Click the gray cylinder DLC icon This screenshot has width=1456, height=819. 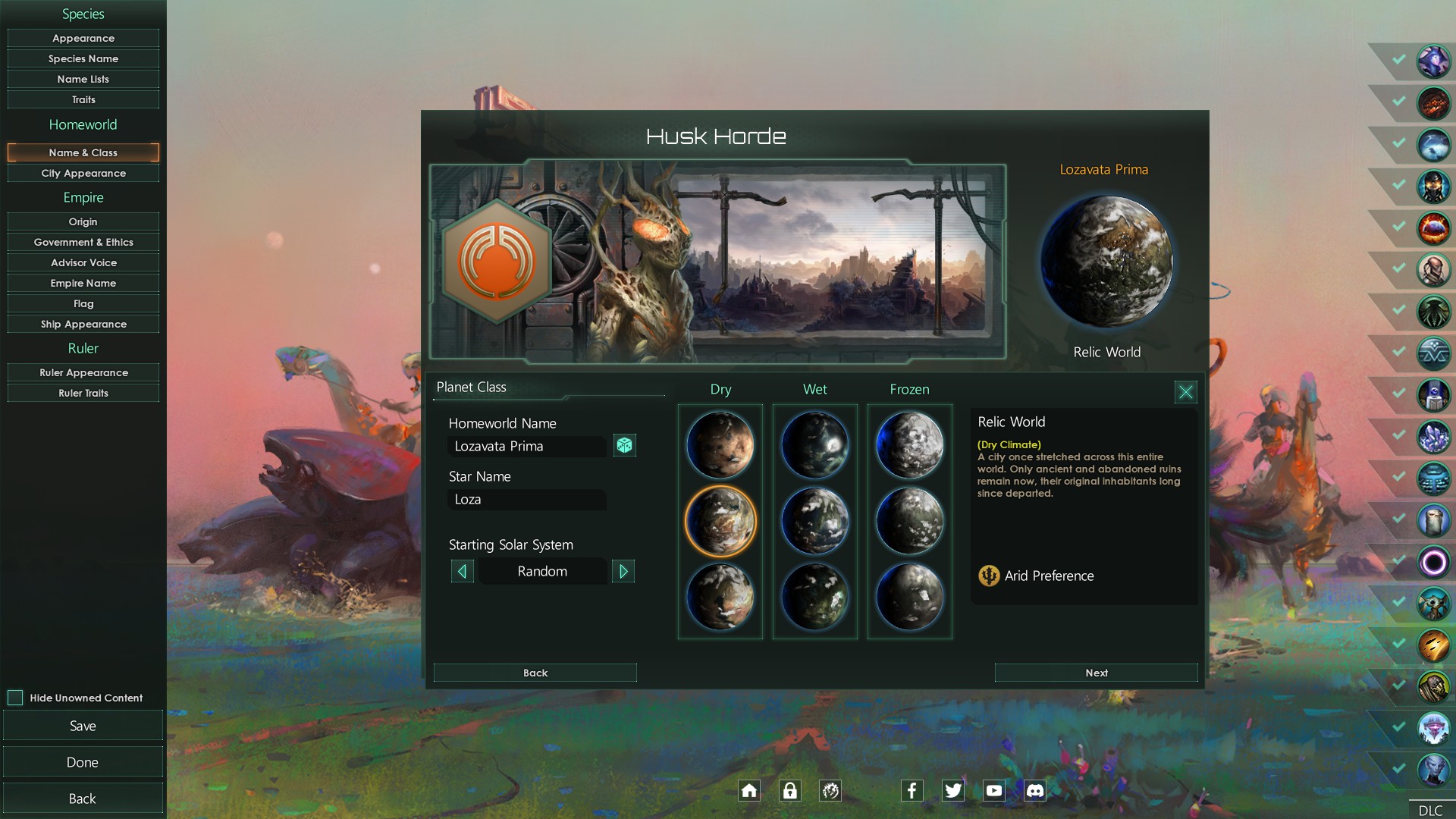1433,520
